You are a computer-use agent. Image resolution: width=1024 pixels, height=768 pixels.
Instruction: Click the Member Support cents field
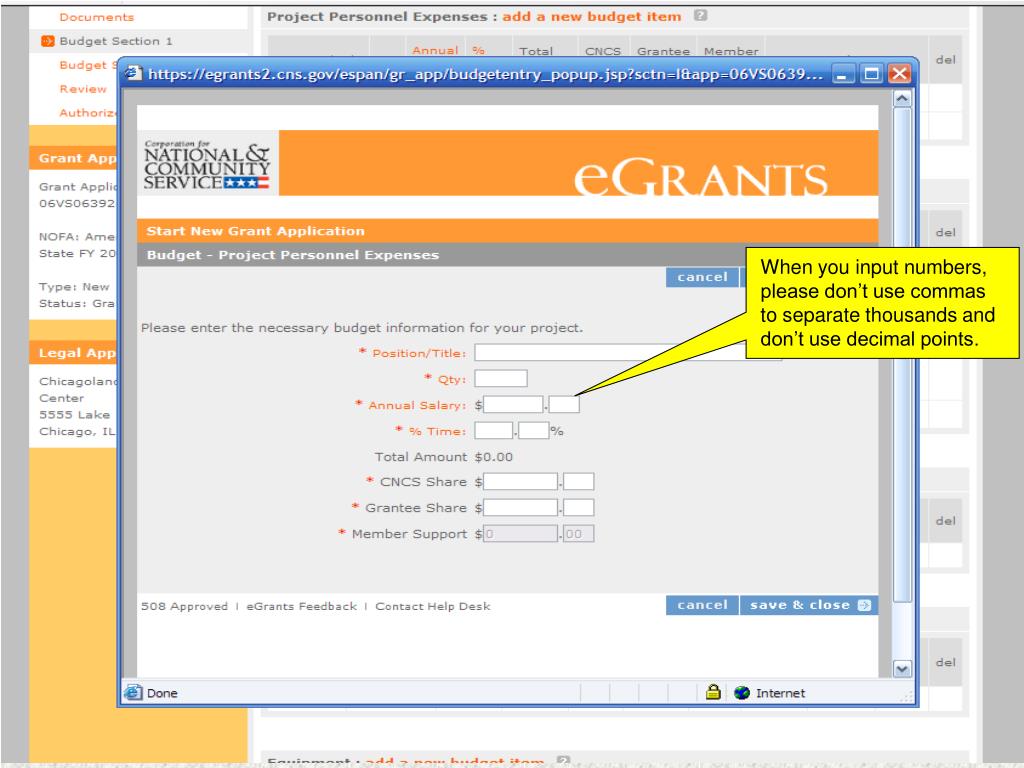579,534
